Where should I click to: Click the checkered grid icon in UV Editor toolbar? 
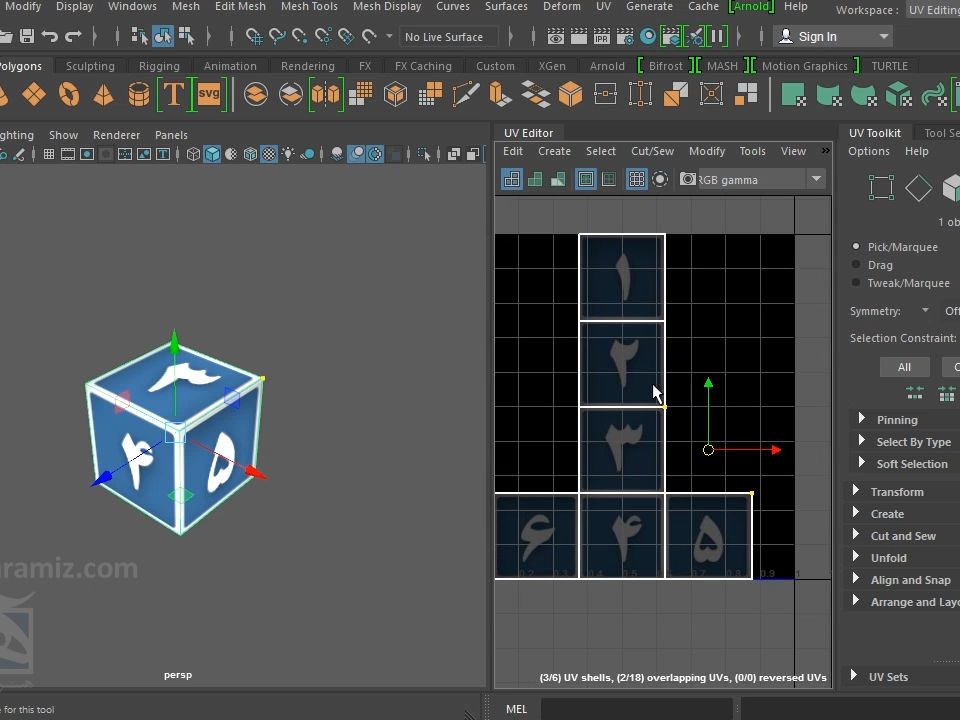637,179
